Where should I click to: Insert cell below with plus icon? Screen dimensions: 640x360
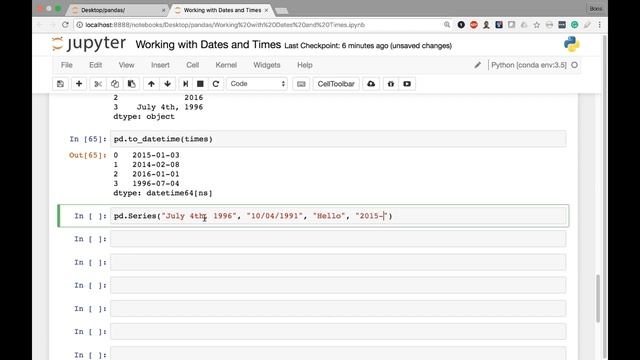(79, 84)
